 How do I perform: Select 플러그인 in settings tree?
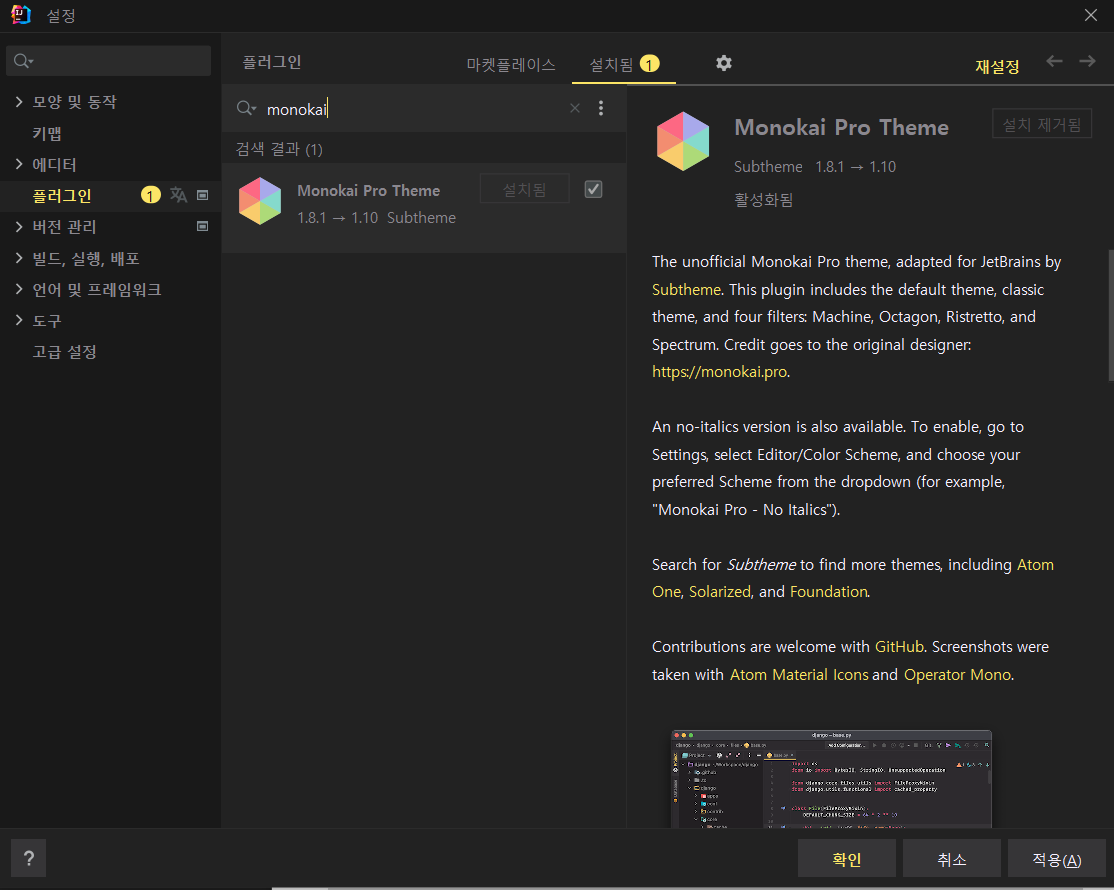point(62,196)
